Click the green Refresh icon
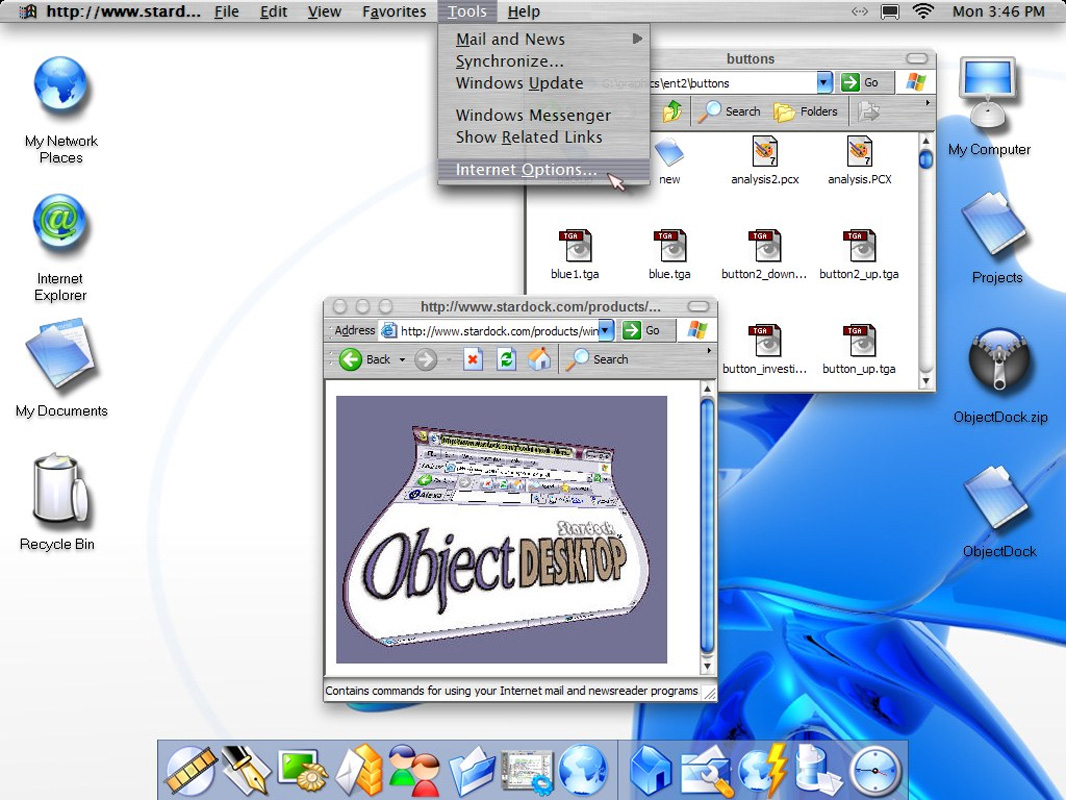The height and width of the screenshot is (800, 1066). click(x=506, y=360)
